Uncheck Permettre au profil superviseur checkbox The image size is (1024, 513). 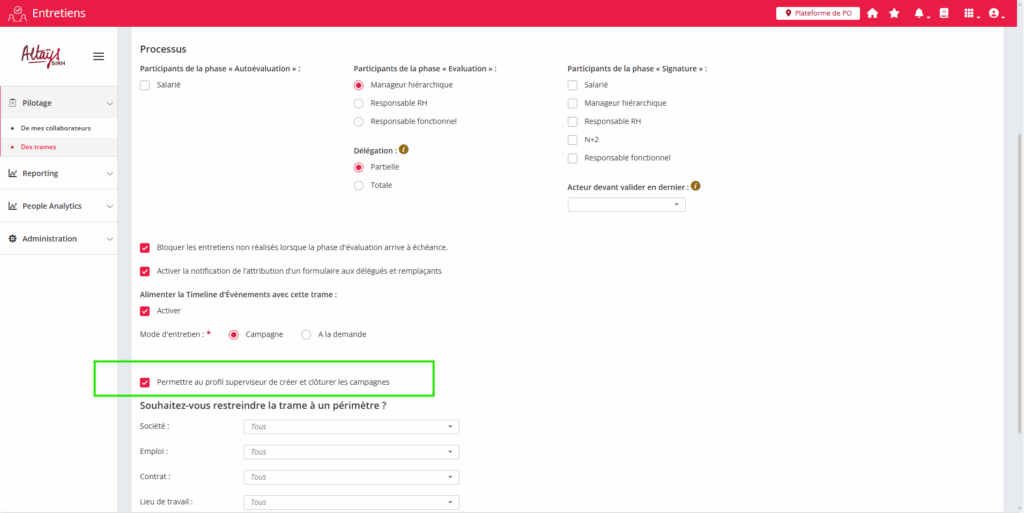[145, 382]
